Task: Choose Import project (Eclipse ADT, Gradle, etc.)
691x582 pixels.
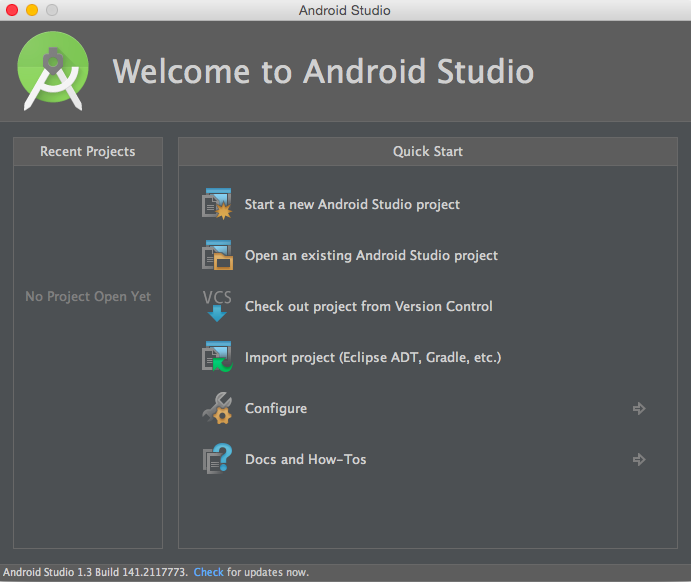Action: (x=372, y=357)
